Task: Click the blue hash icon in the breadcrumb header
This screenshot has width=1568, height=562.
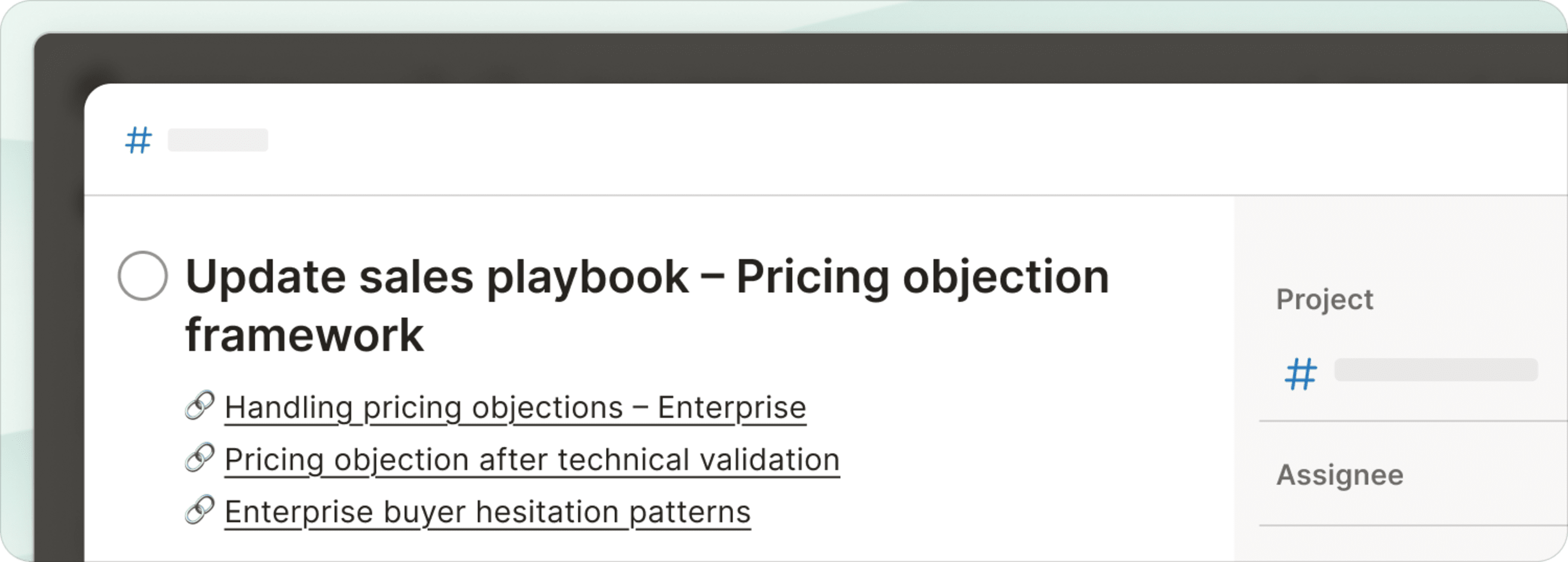Action: (138, 140)
